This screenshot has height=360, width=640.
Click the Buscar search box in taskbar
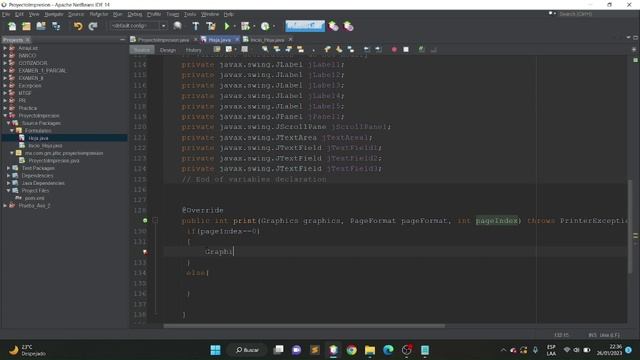point(247,350)
